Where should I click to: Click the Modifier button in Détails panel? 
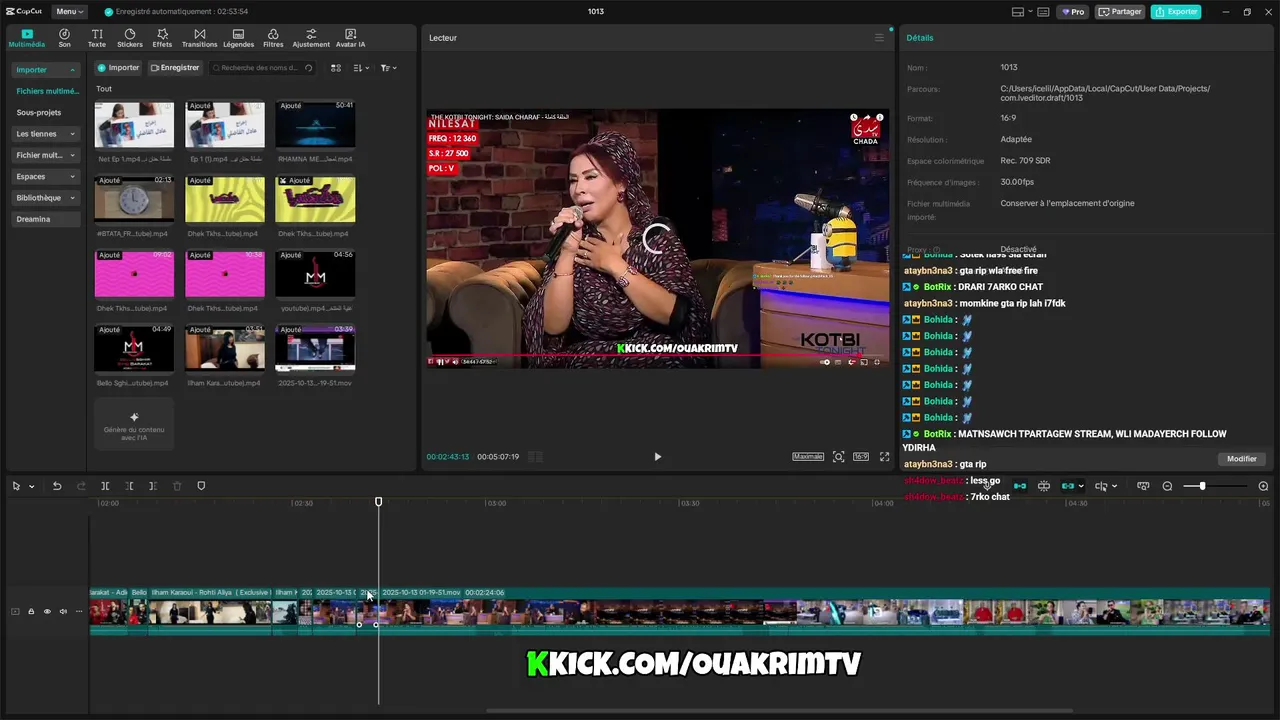(x=1242, y=459)
